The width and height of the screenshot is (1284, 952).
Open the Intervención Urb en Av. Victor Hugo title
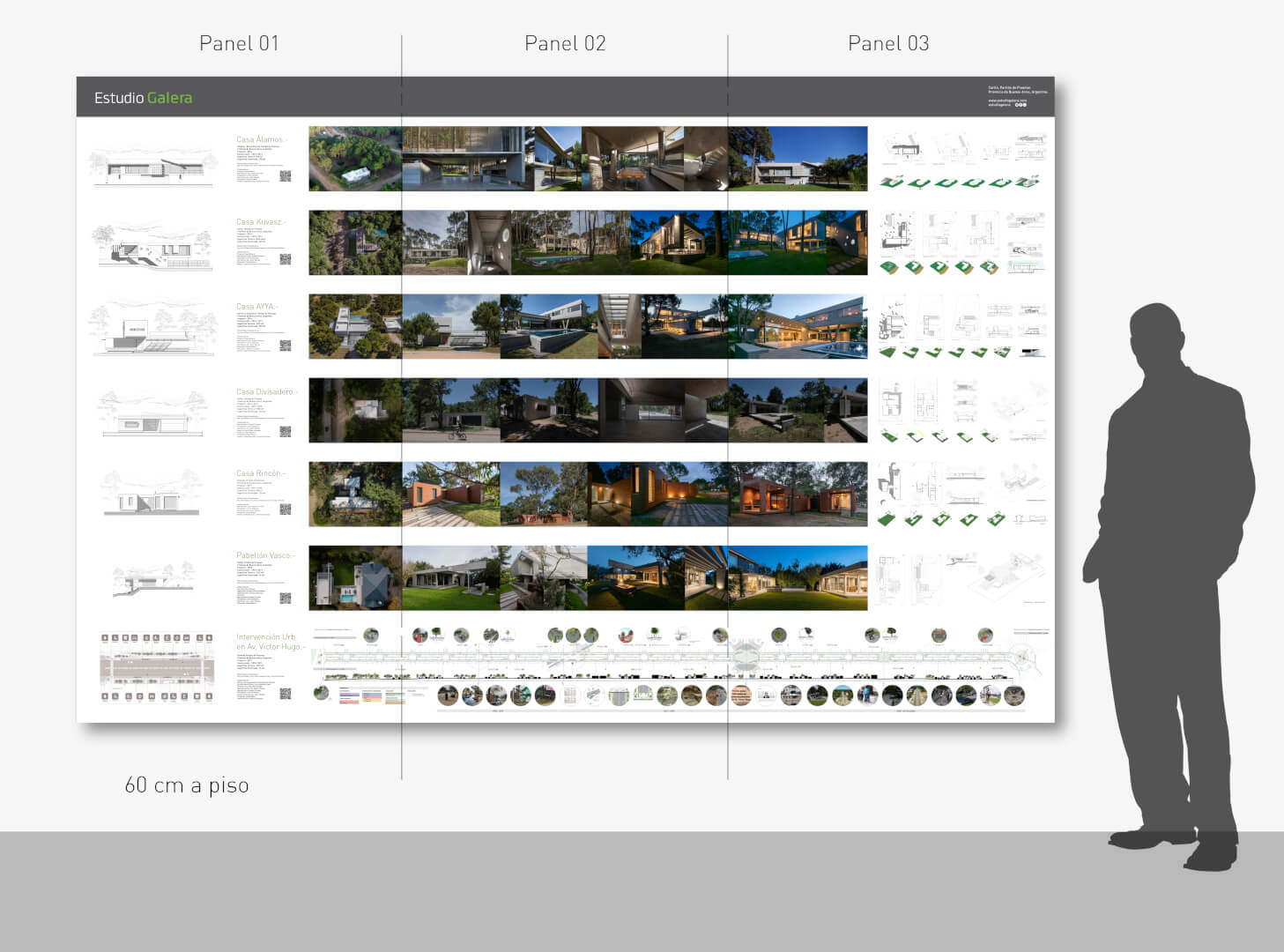270,642
